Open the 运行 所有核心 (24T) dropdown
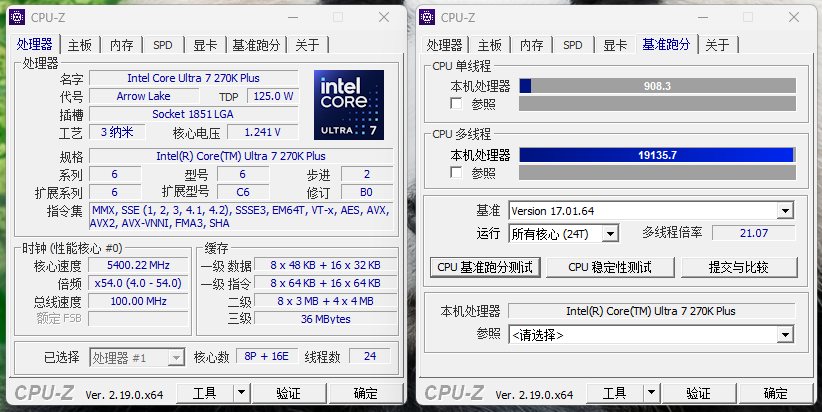 point(610,233)
